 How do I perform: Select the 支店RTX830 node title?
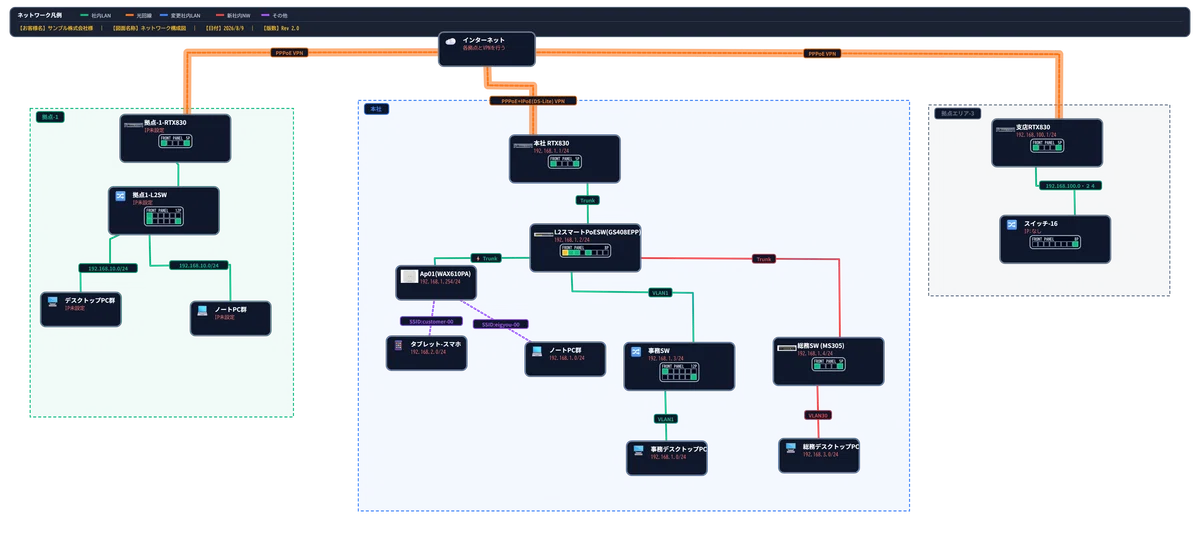pos(1033,127)
